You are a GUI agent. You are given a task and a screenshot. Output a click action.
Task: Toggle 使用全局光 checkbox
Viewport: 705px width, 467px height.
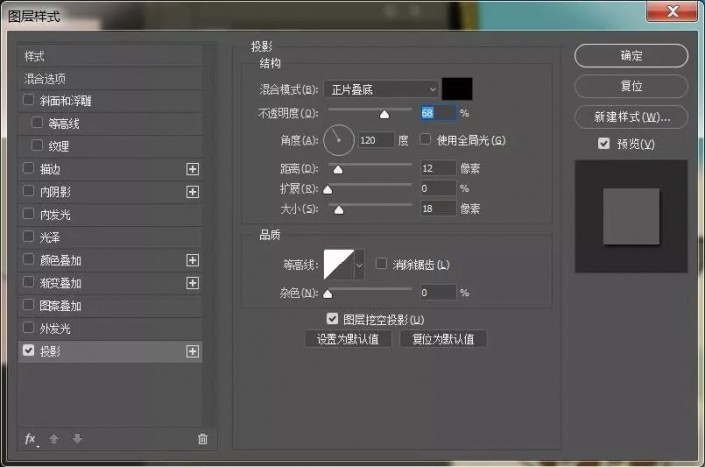coord(425,139)
